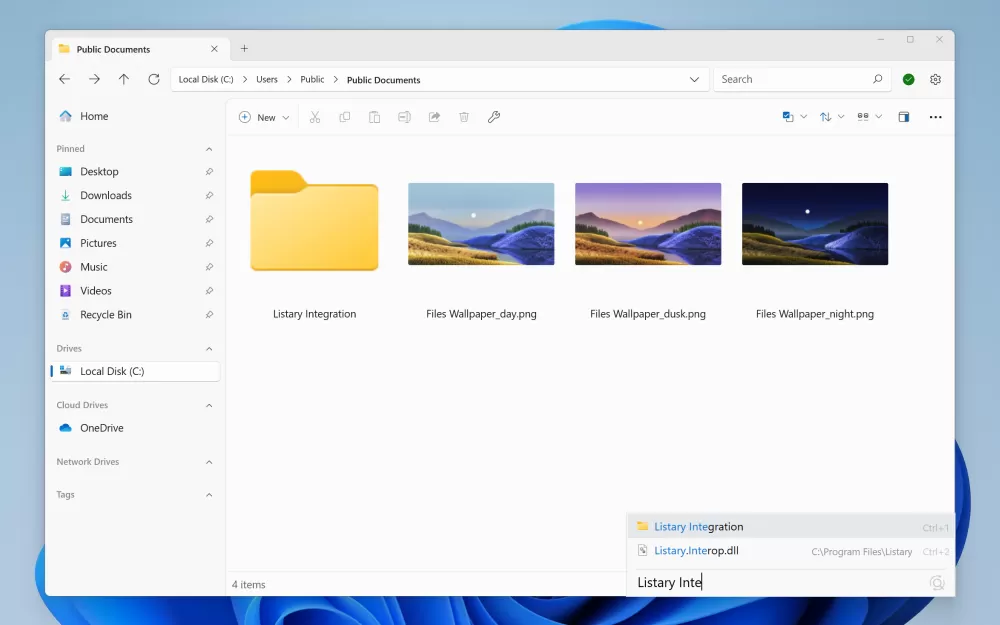Unpin Music using its pin icon
The width and height of the screenshot is (1000, 625).
coord(209,267)
